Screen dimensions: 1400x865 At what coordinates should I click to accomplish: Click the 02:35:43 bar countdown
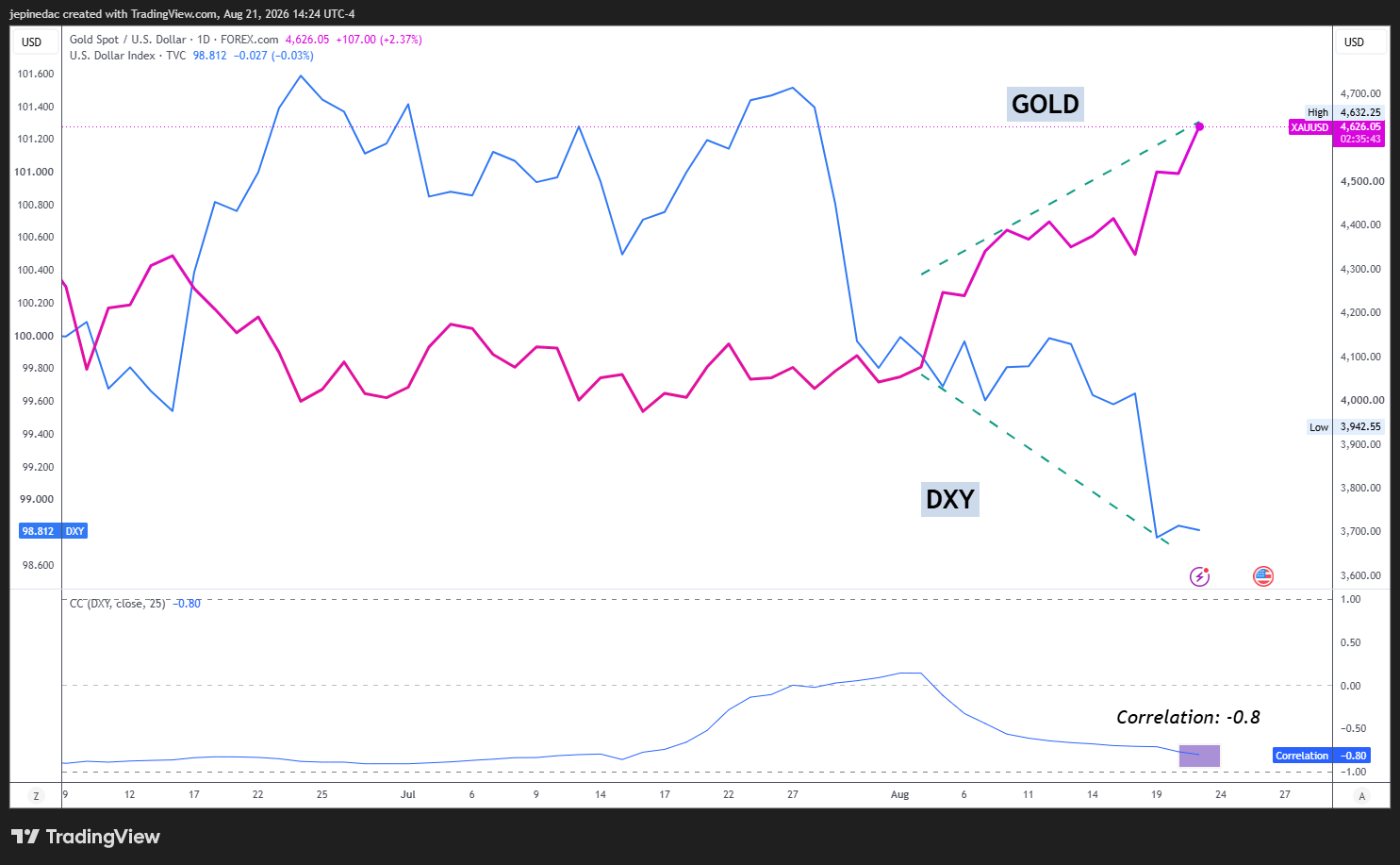click(1360, 140)
